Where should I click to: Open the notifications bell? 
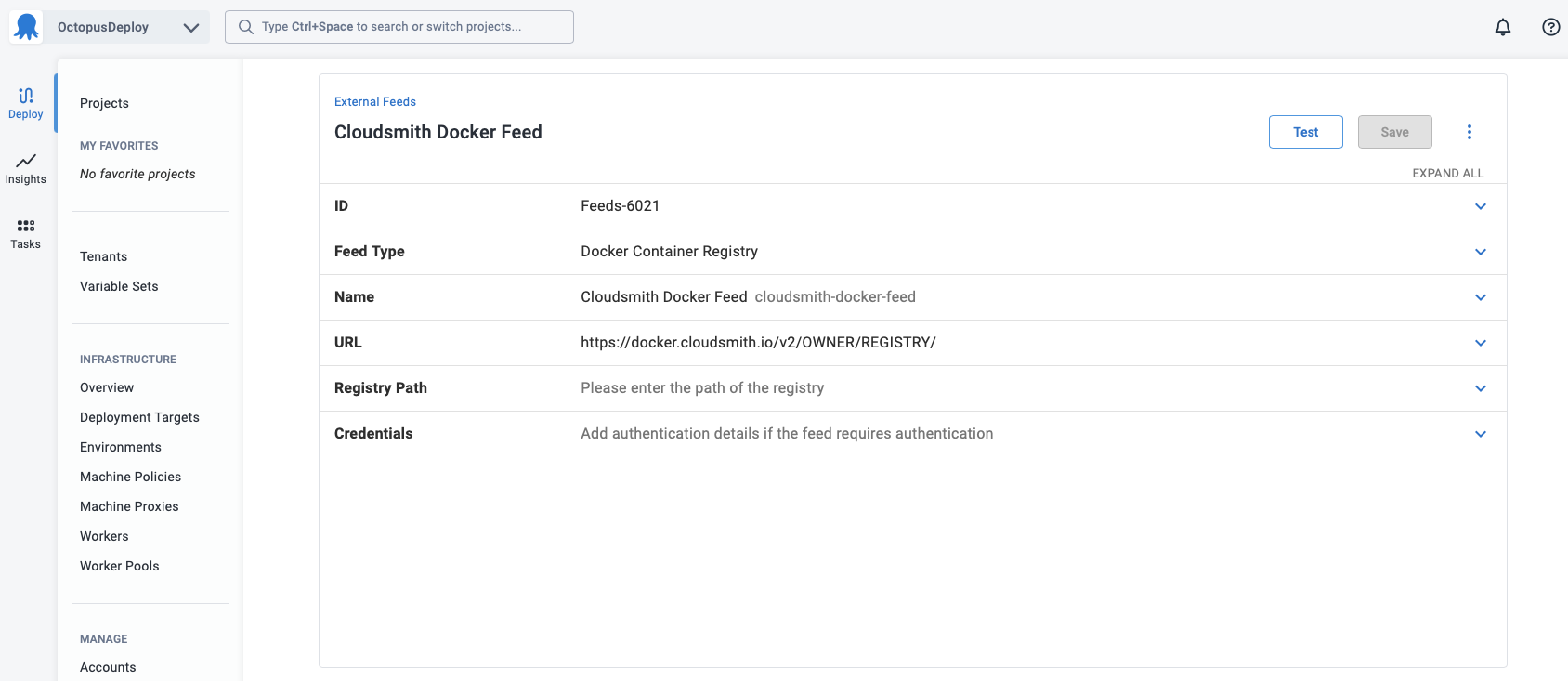[x=1503, y=27]
